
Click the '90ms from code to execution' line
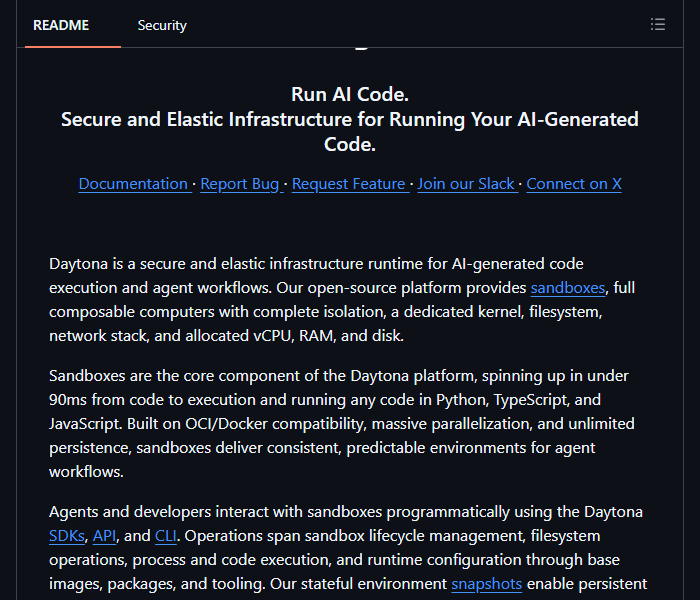325,400
